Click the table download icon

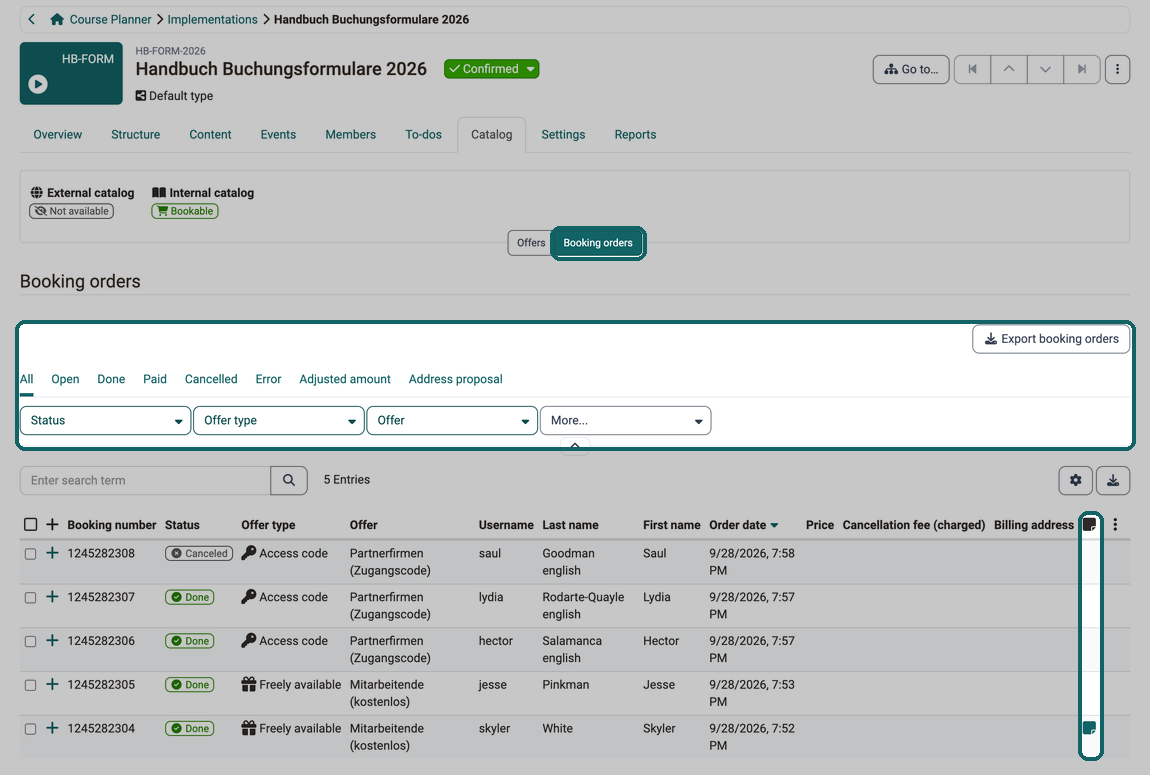pos(1113,480)
